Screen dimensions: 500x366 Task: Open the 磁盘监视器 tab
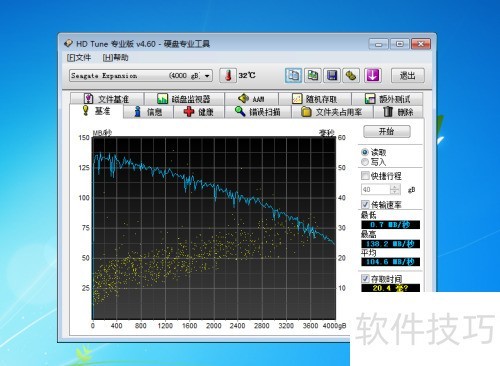coord(184,99)
